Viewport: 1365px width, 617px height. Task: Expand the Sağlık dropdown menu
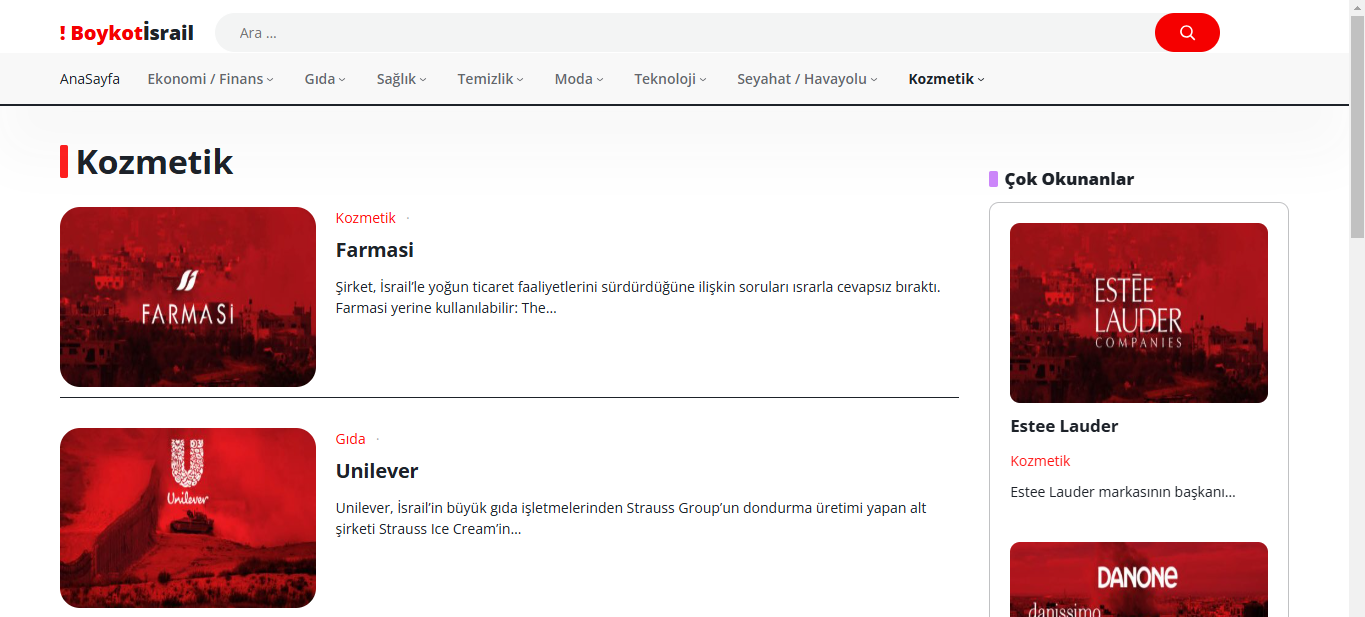coord(401,79)
